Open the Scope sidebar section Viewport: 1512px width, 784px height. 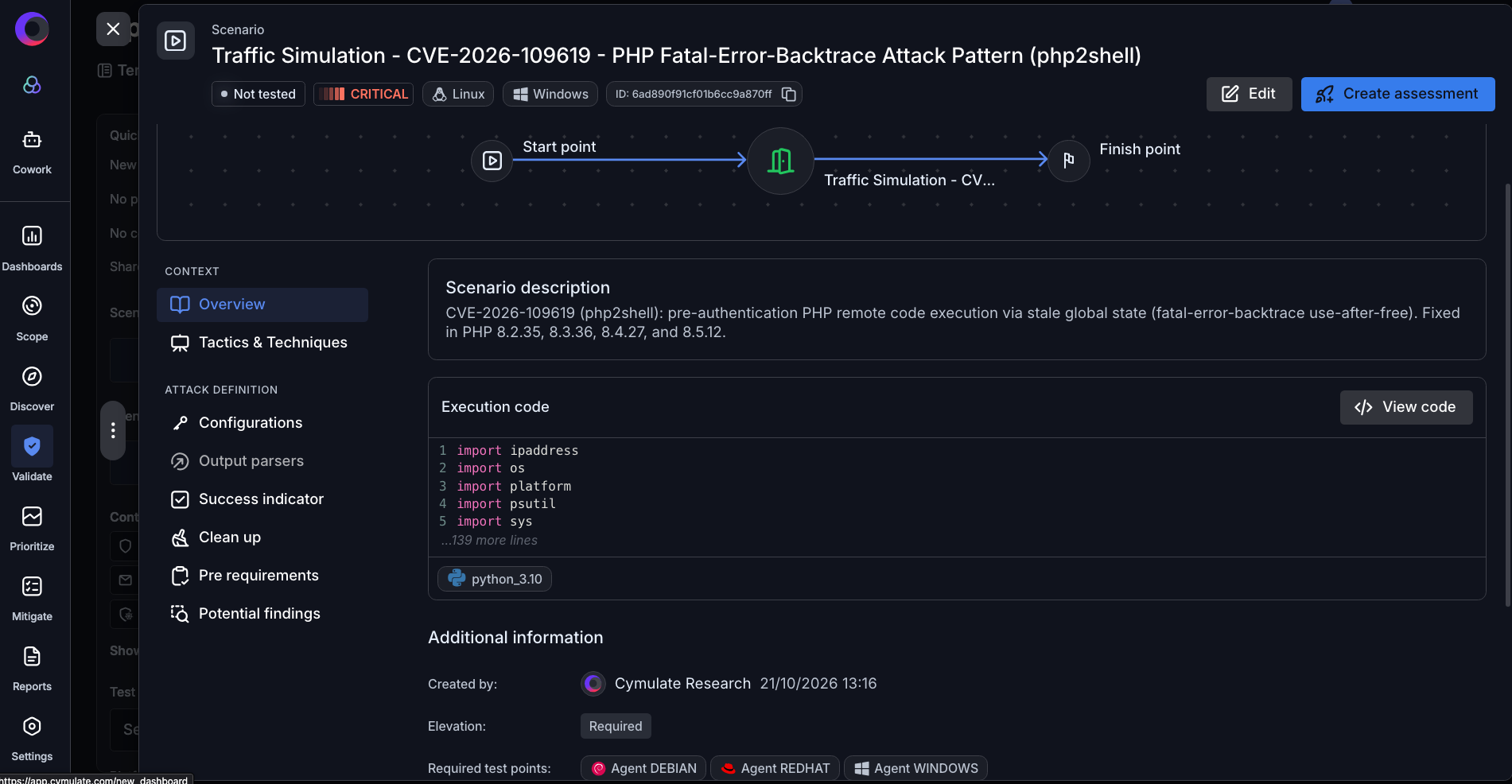click(32, 319)
